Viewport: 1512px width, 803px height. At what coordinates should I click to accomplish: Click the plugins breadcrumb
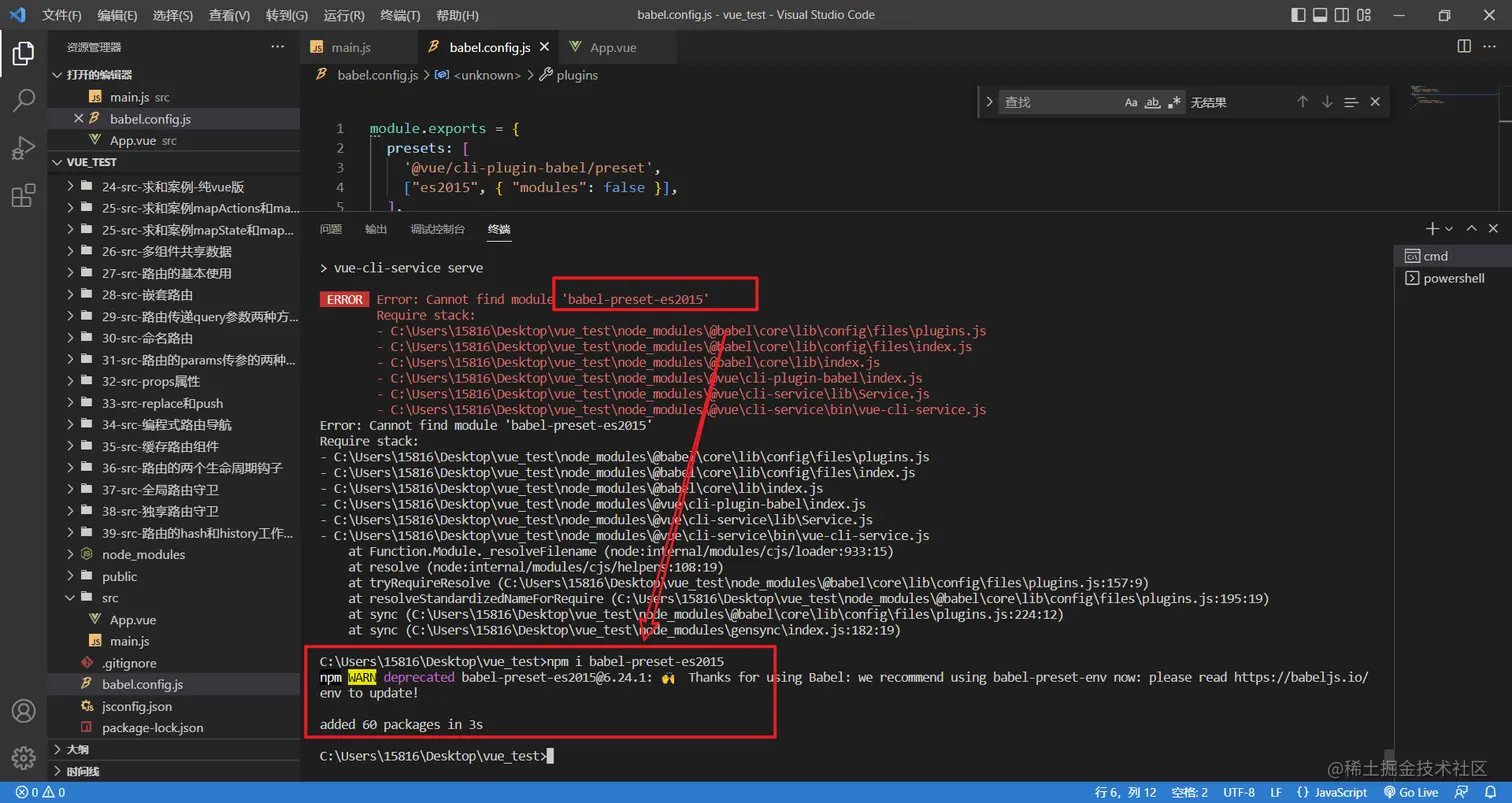click(x=568, y=75)
